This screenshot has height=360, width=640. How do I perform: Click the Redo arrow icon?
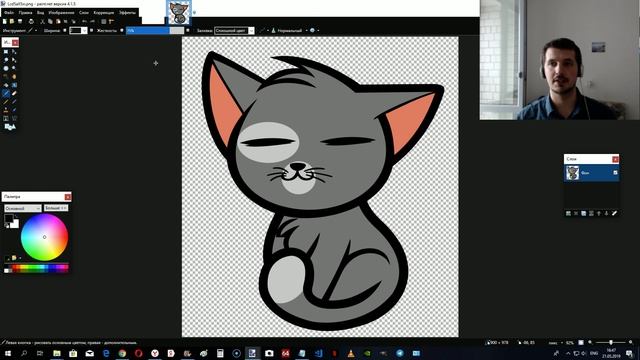92,21
